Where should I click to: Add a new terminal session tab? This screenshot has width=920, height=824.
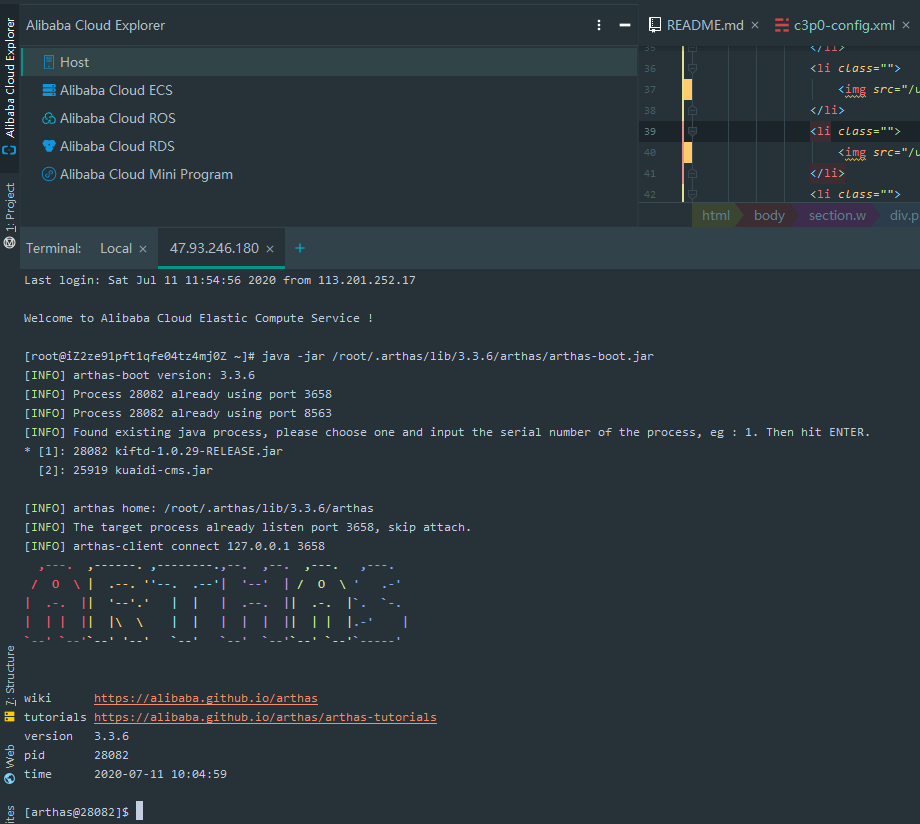(299, 248)
